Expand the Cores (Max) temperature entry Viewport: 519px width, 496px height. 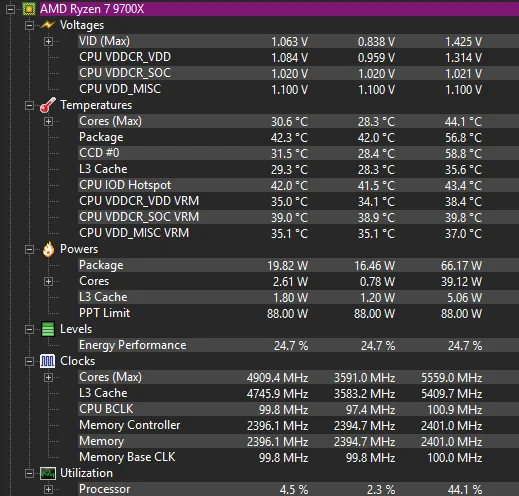tap(48, 121)
